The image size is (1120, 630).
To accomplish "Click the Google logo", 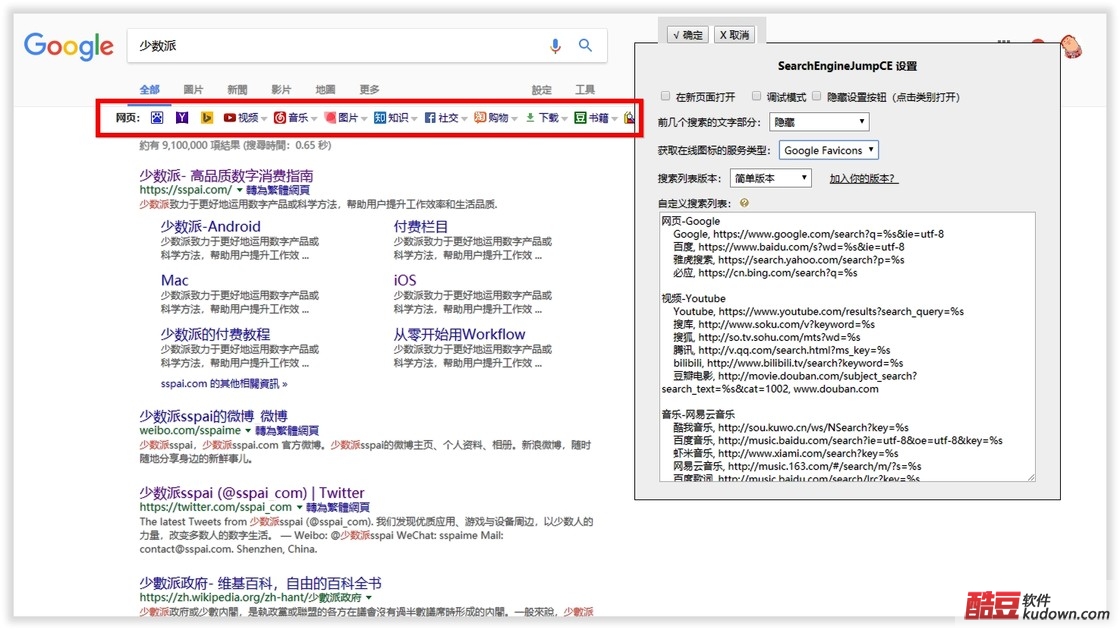I will tap(69, 46).
